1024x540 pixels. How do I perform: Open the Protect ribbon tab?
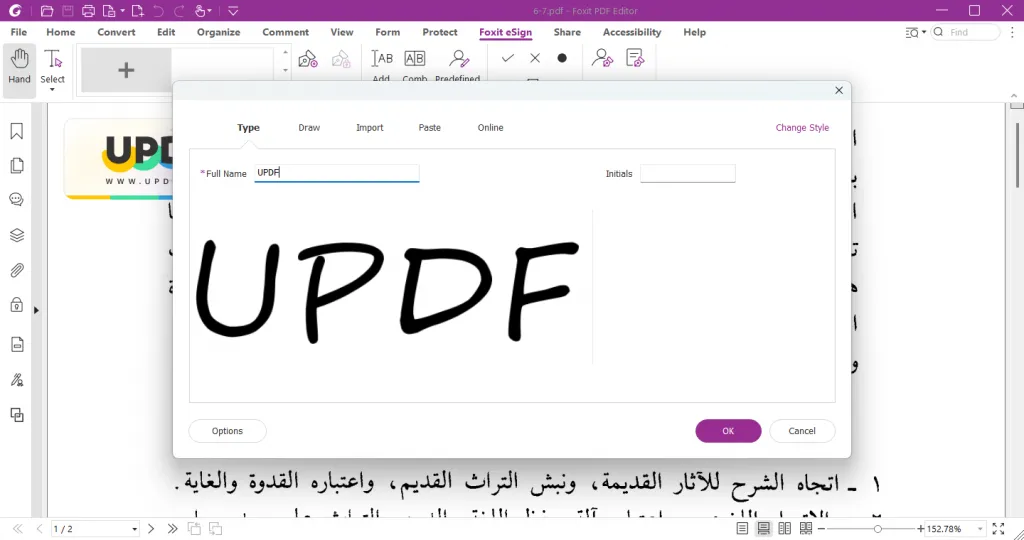[440, 32]
